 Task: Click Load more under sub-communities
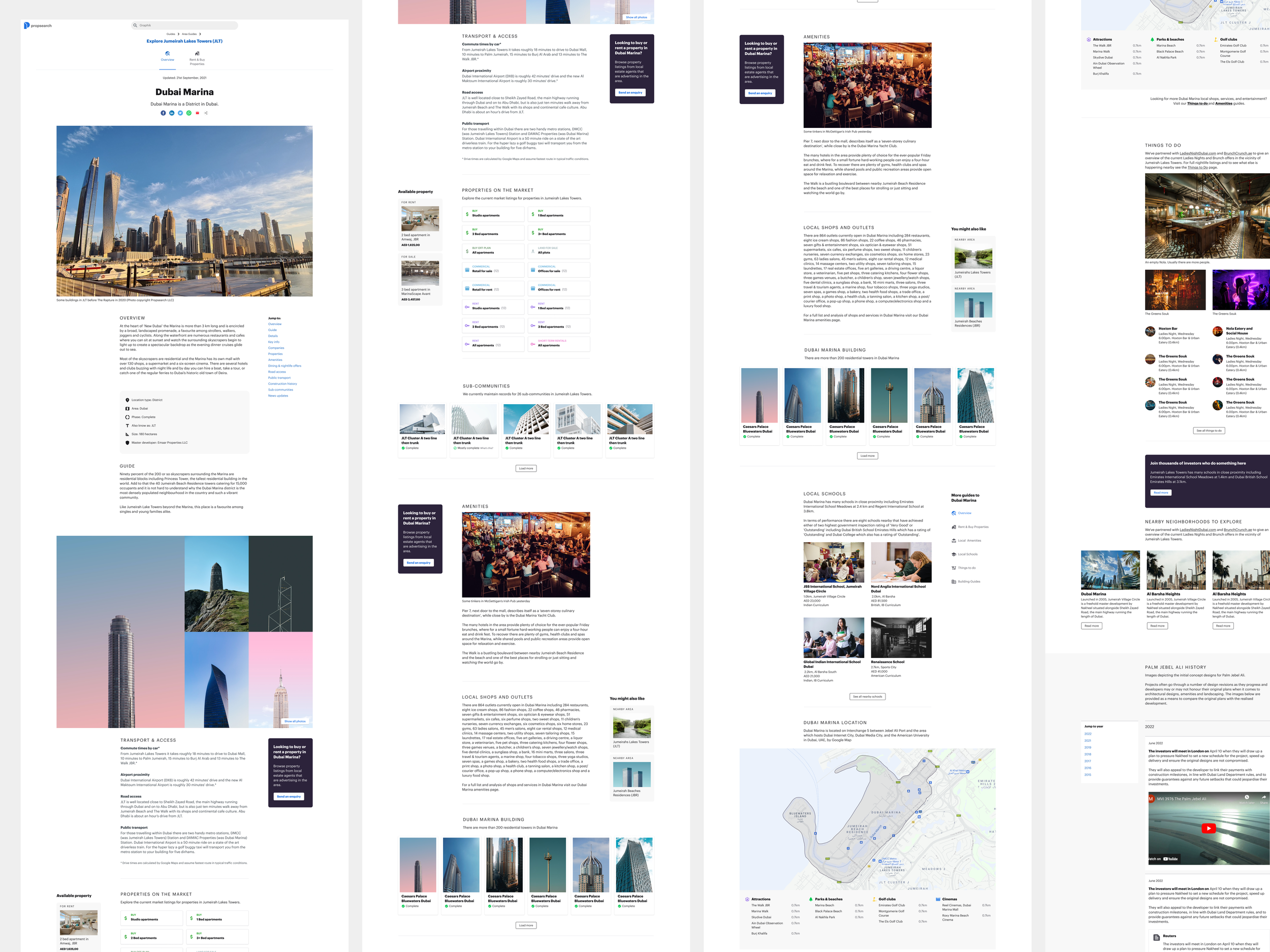pos(526,468)
